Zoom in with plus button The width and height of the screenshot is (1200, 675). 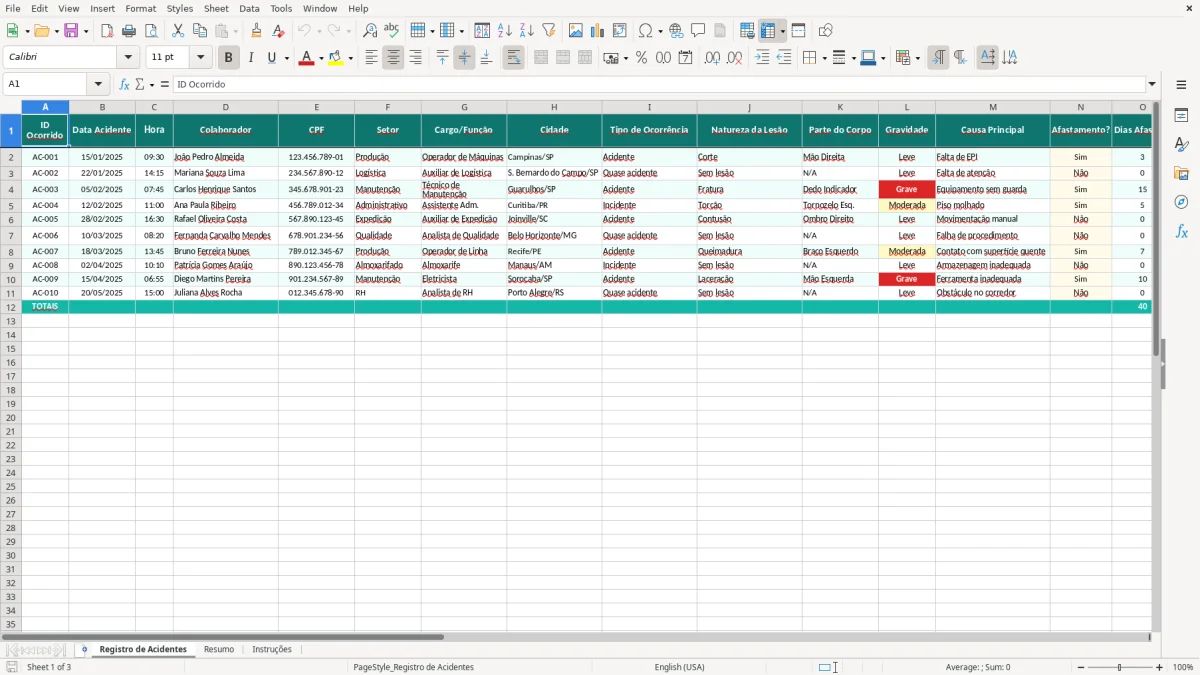point(1160,667)
